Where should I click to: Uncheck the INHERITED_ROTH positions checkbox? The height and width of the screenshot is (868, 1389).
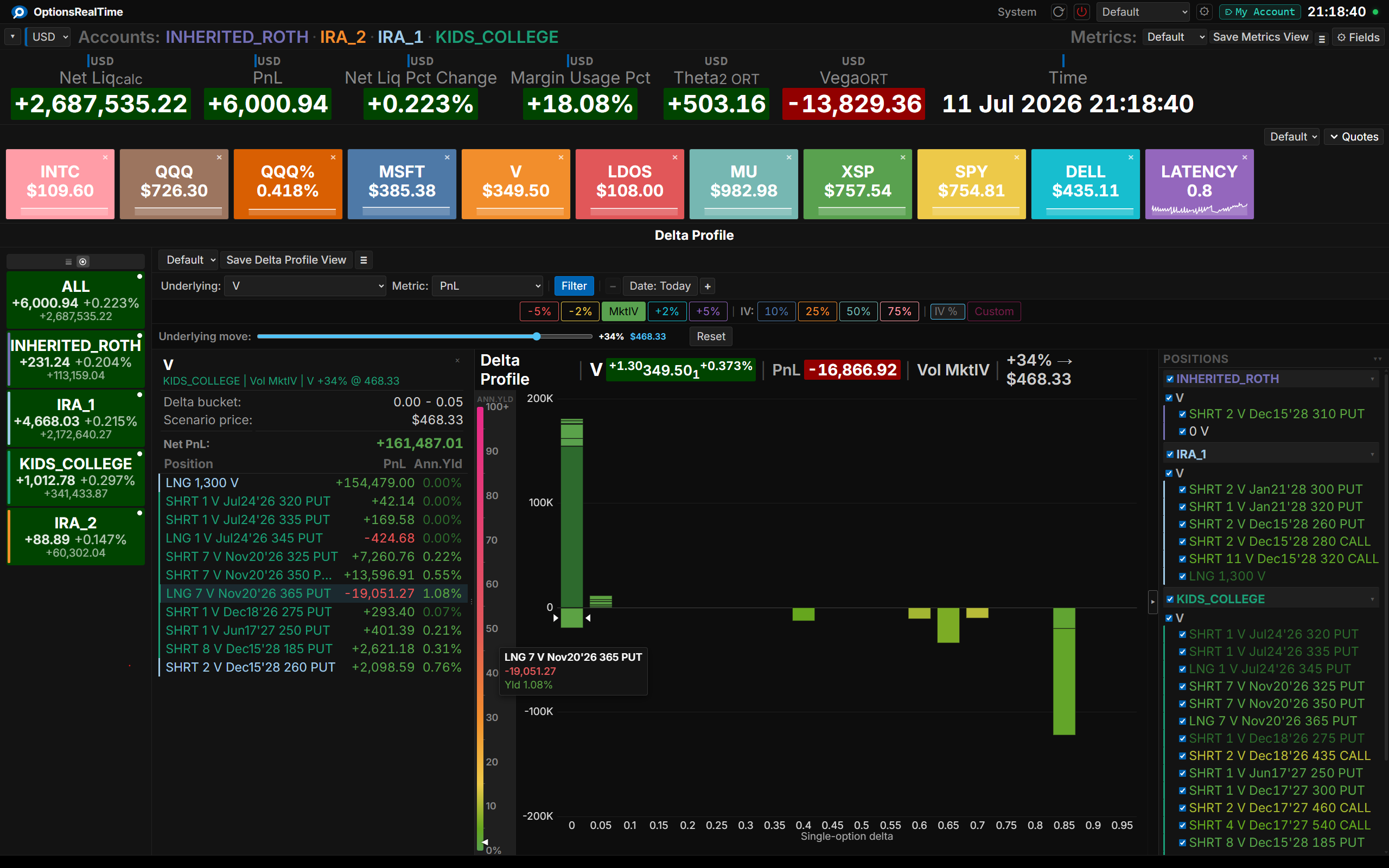tap(1170, 379)
